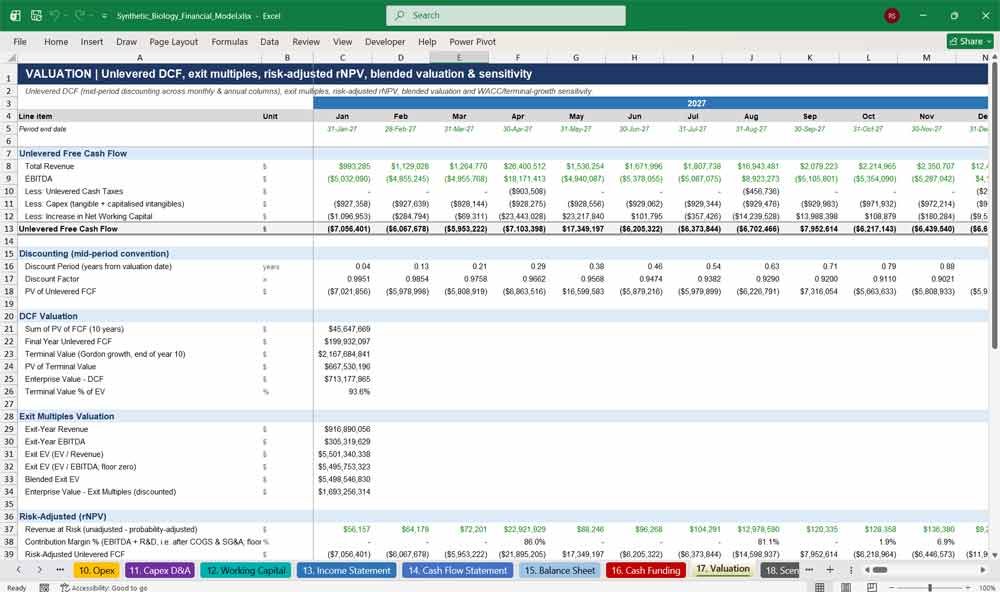Click the zoom out minus button
1000x592 pixels.
[892, 588]
